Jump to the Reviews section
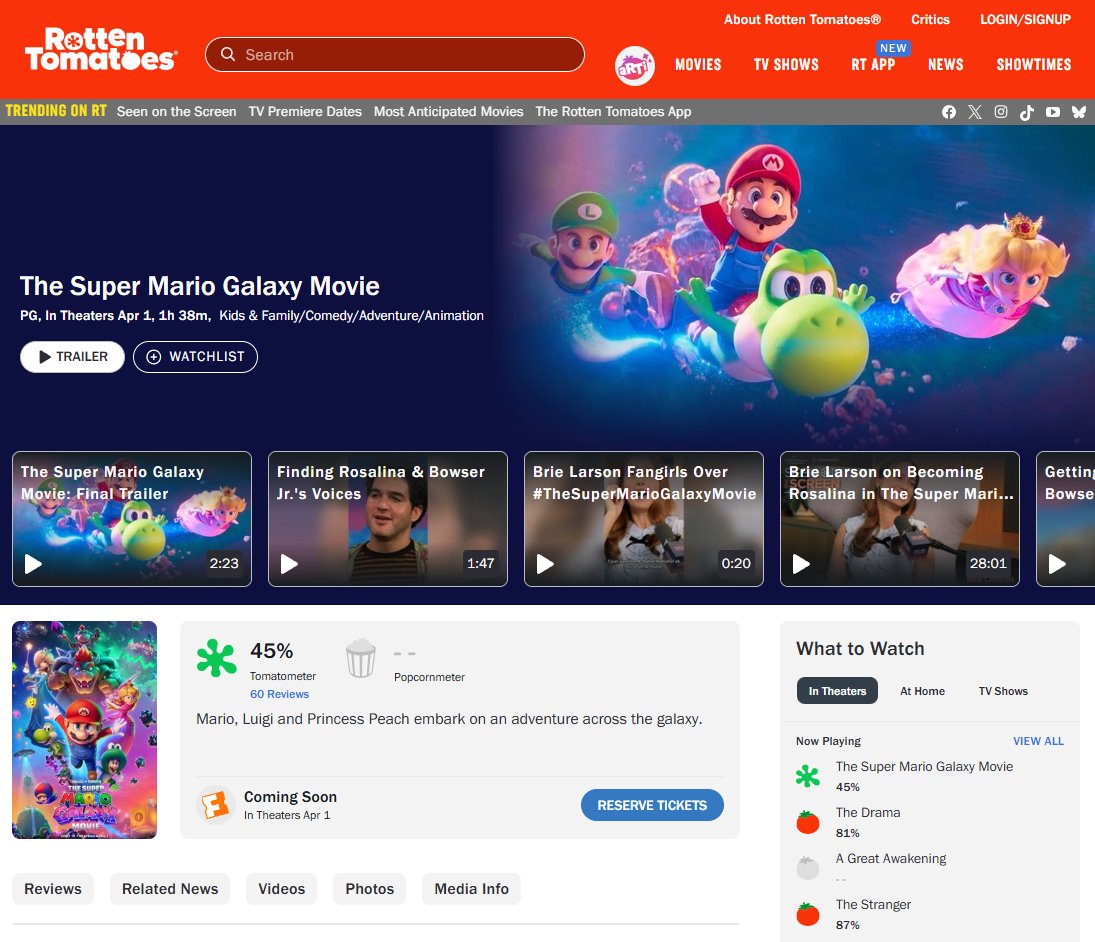Viewport: 1095px width, 942px height. pos(53,889)
